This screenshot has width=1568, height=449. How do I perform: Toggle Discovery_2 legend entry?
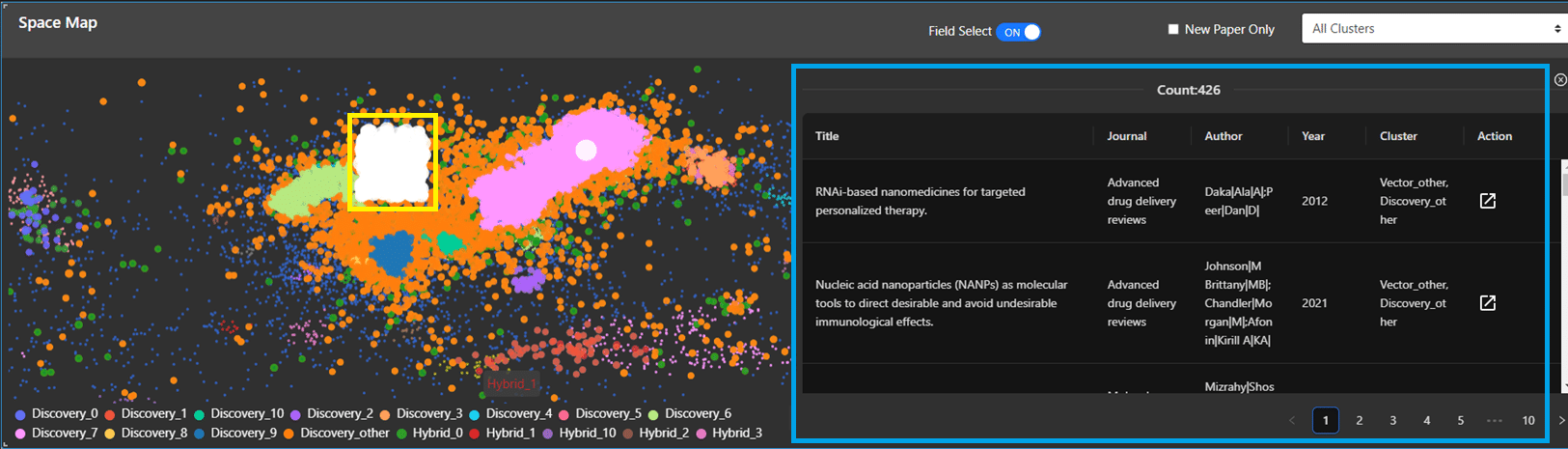332,413
